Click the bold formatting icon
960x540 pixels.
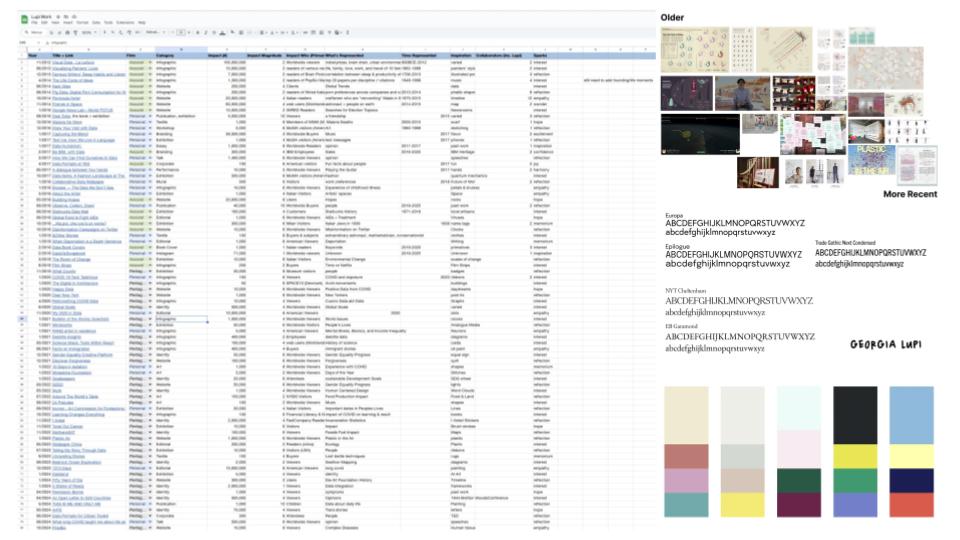pyautogui.click(x=198, y=32)
